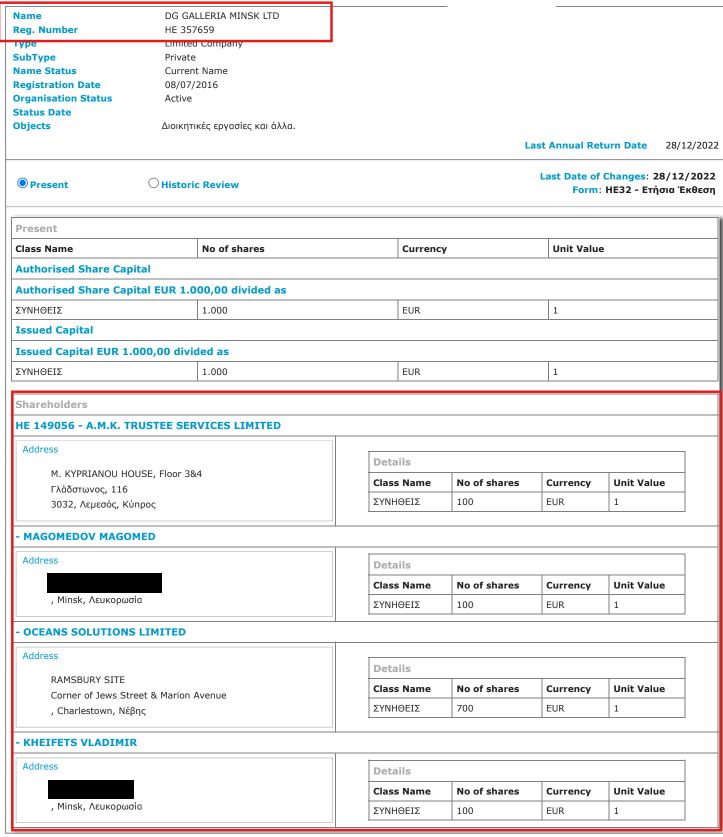Open the OCEANS SOLUTIONS LIMITED shareholder entry

tap(103, 632)
